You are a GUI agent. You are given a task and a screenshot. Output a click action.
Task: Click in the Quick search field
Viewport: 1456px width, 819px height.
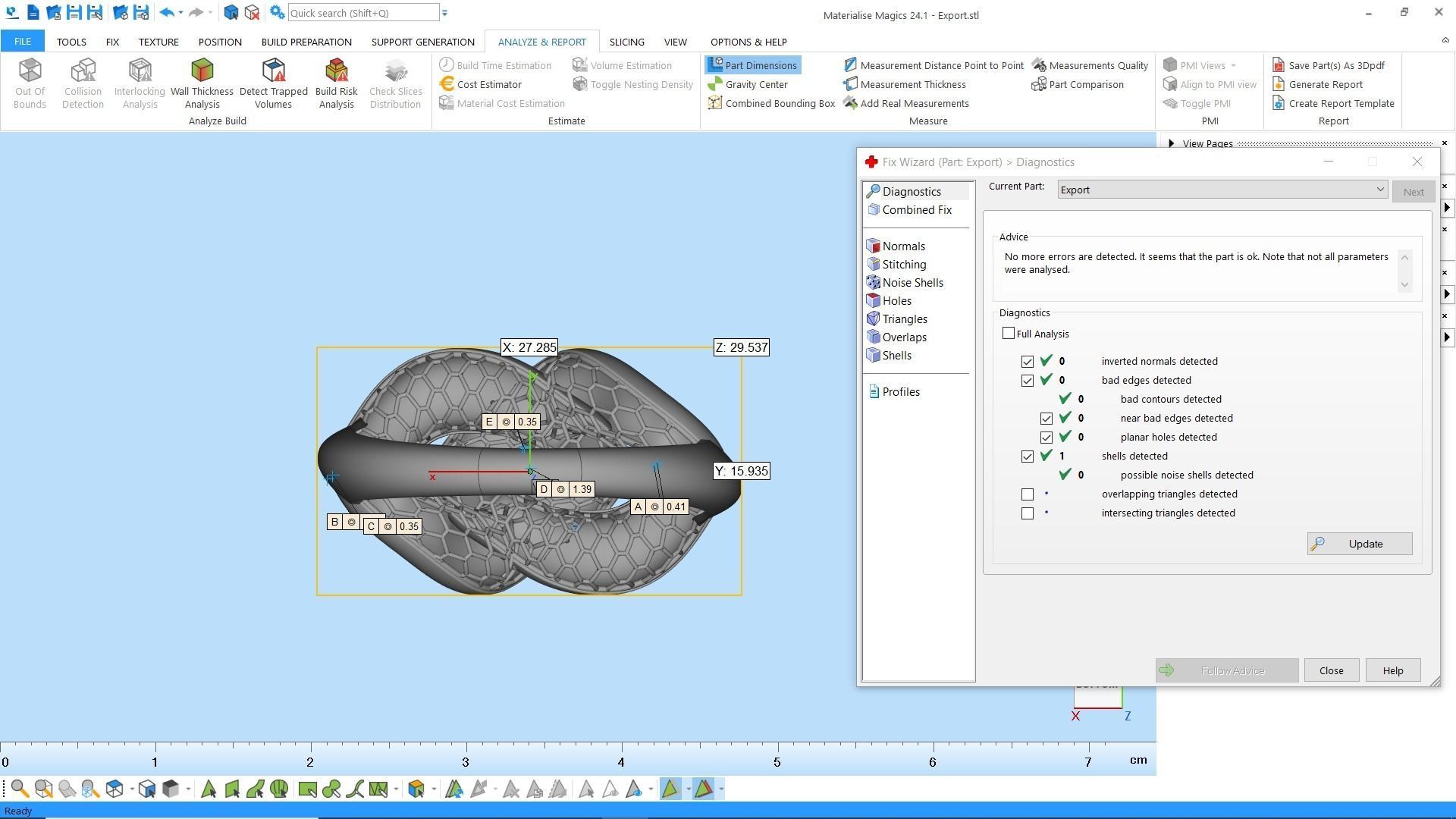(x=362, y=13)
